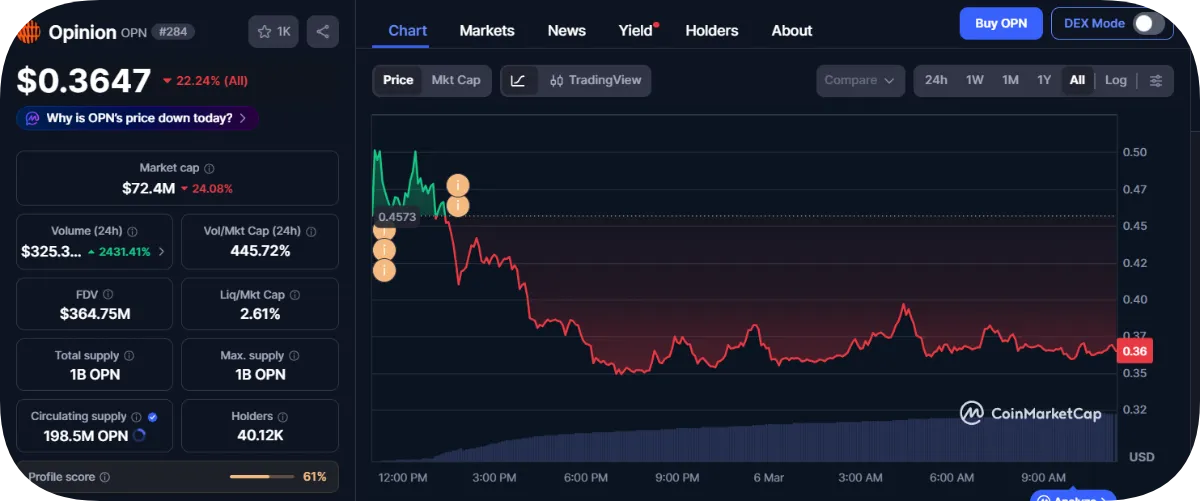
Task: Click the $364.75M FDV value
Action: pos(95,314)
